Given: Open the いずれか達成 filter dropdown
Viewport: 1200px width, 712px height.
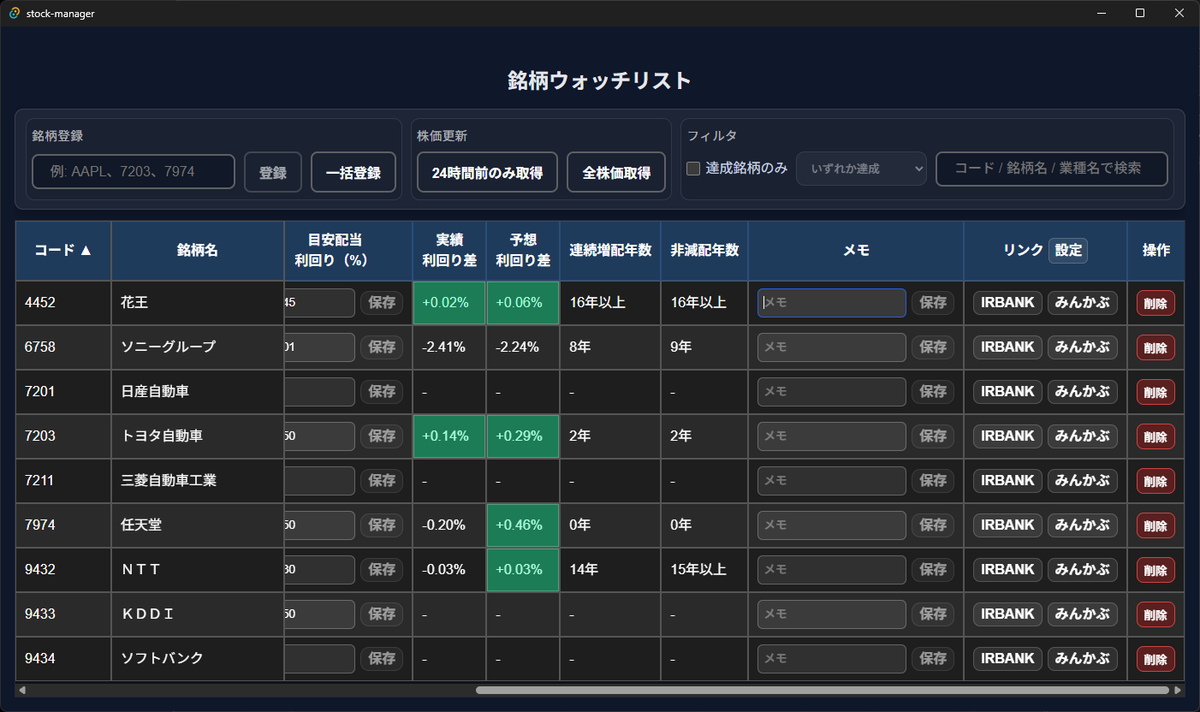Looking at the screenshot, I should [x=861, y=168].
